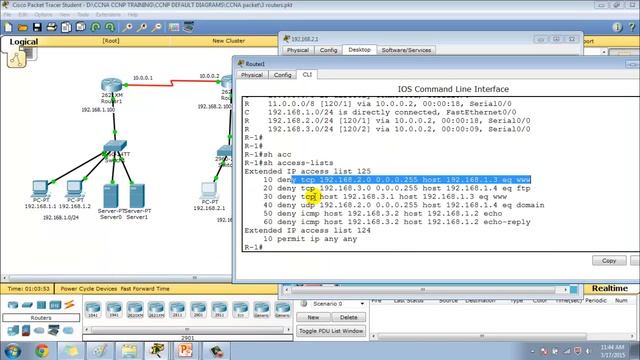Image resolution: width=640 pixels, height=360 pixels.
Task: Pick the 2620XM router model
Action: pos(135,310)
